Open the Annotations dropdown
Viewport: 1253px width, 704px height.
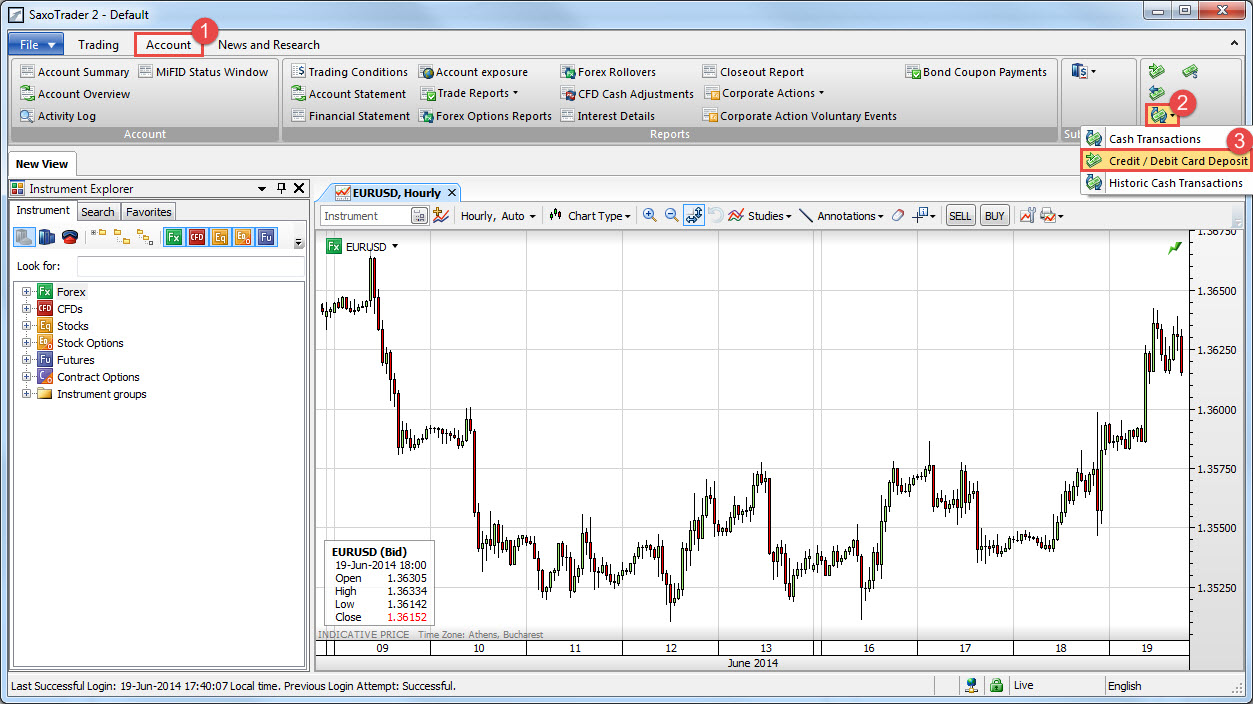click(x=841, y=215)
